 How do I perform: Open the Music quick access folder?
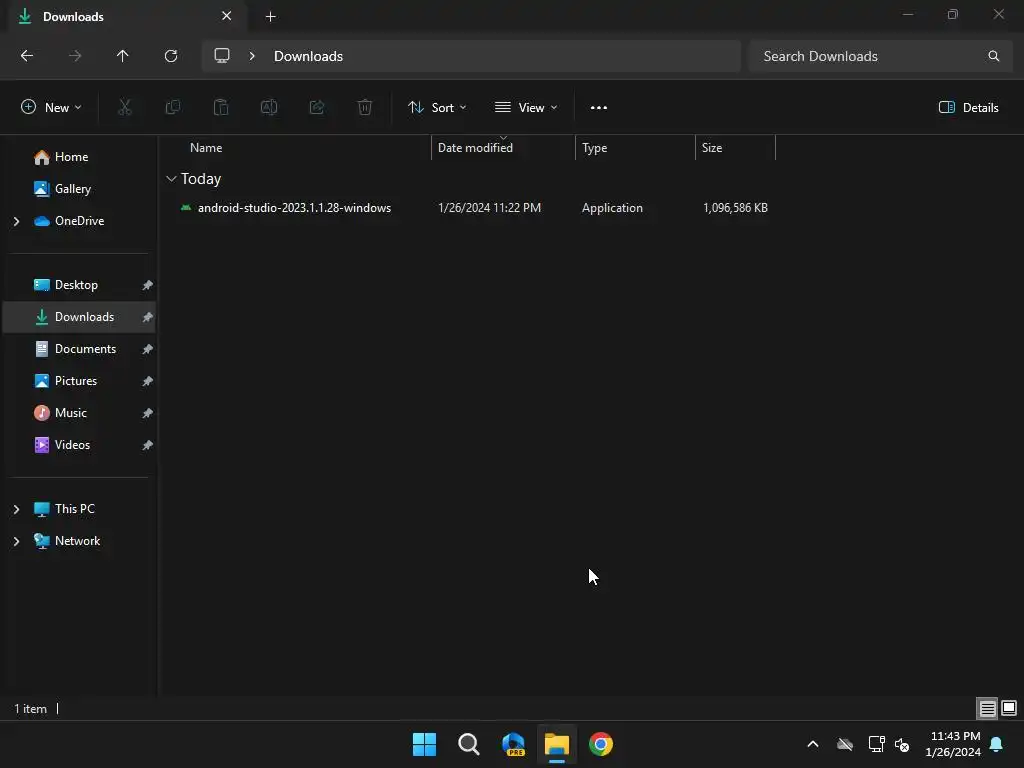[x=71, y=413]
